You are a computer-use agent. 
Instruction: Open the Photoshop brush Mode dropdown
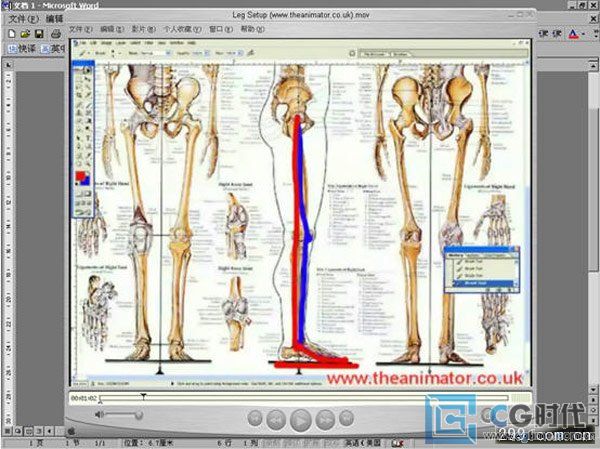[x=168, y=53]
